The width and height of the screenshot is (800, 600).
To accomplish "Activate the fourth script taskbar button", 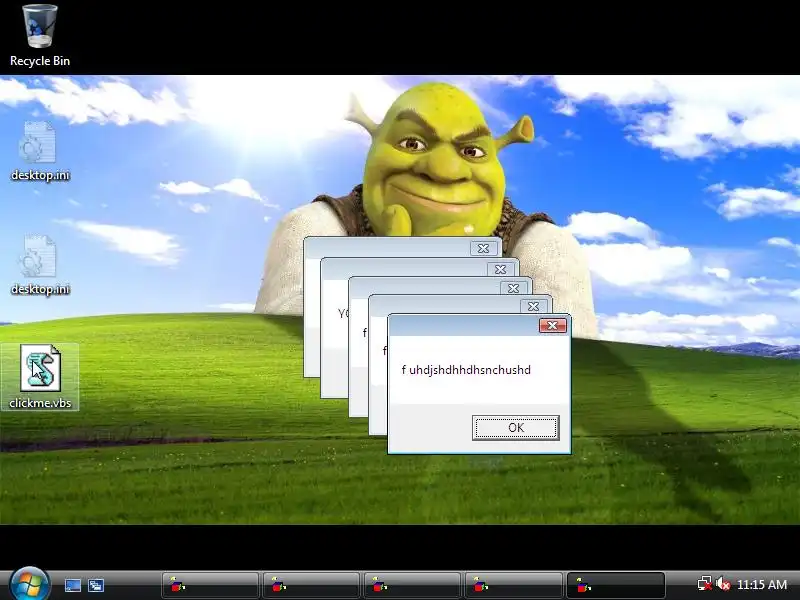I will coord(513,585).
